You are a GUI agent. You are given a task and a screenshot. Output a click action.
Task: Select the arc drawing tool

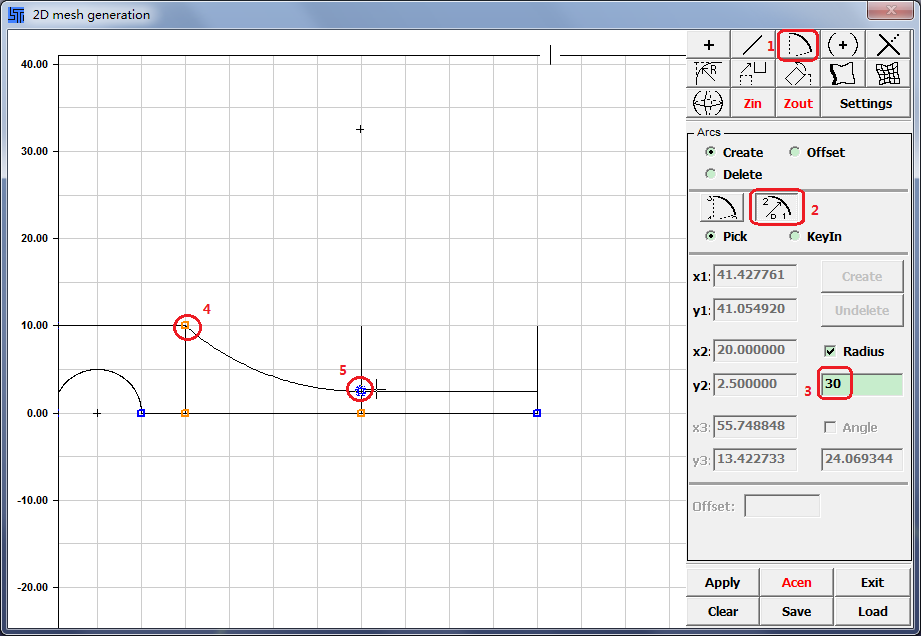click(798, 45)
